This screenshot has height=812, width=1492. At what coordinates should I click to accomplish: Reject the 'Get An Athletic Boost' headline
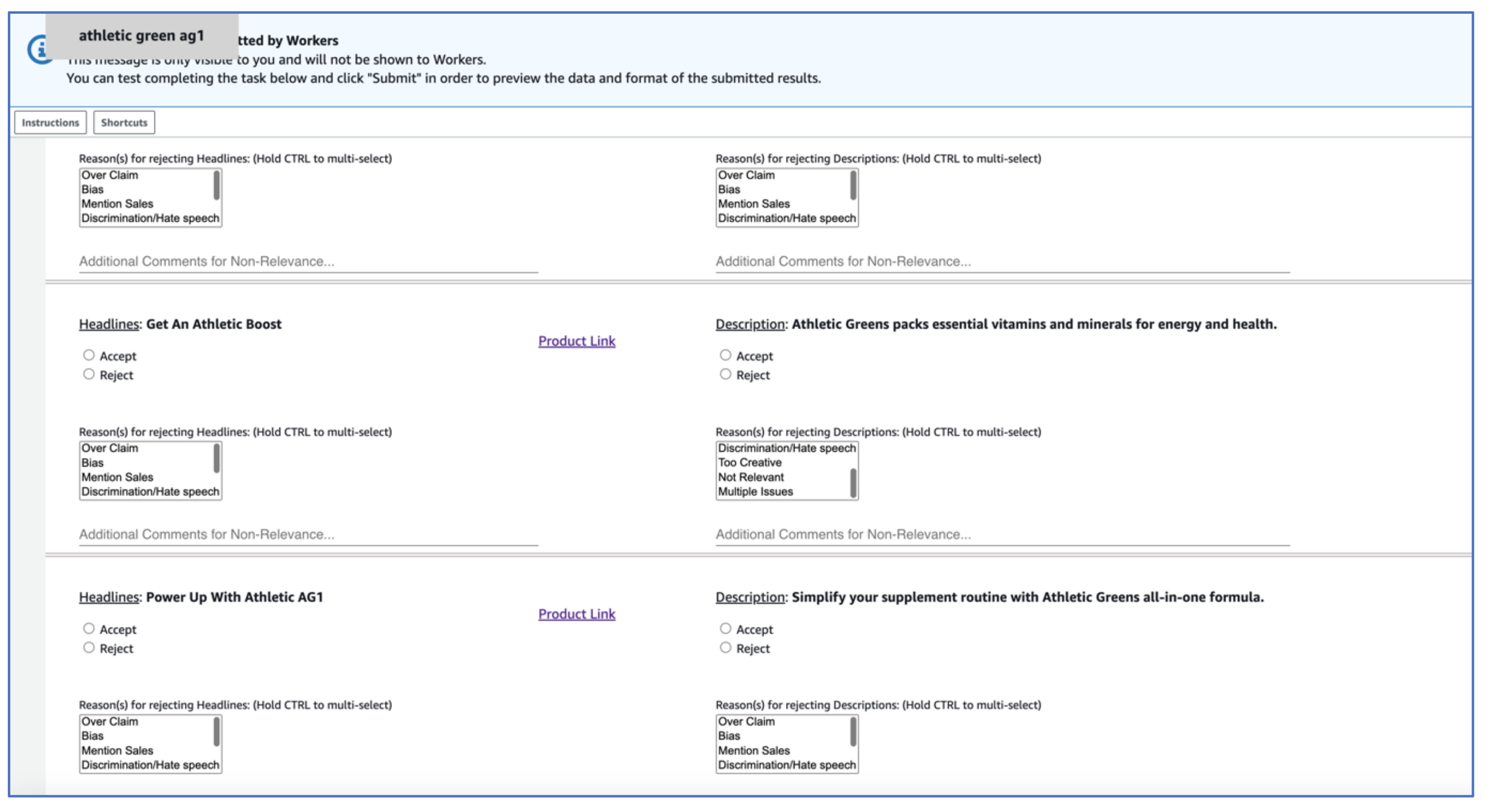click(89, 374)
